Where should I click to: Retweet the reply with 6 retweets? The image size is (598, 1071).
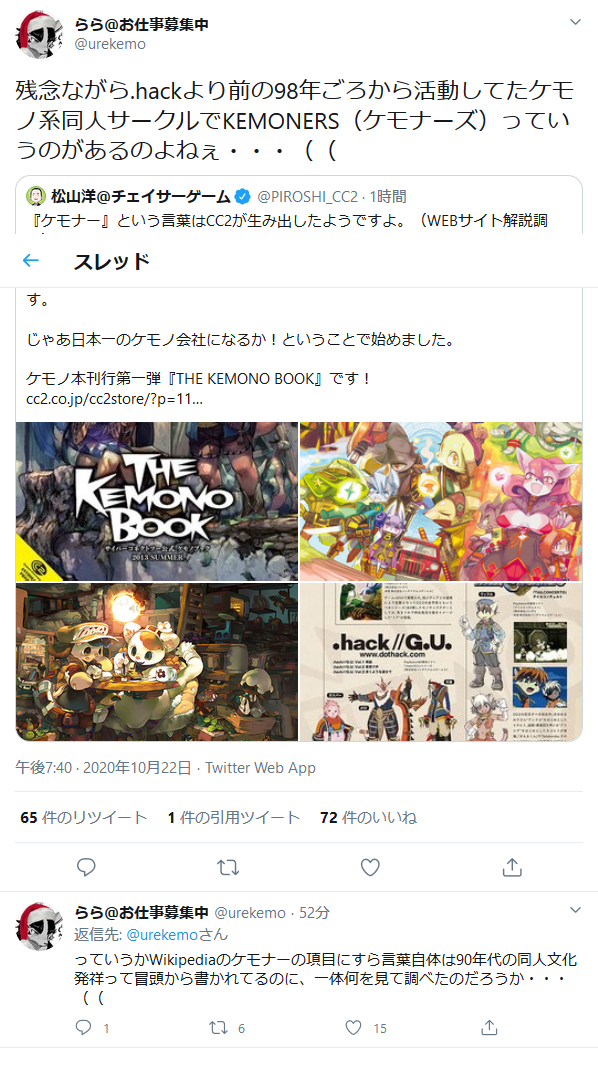point(218,1027)
